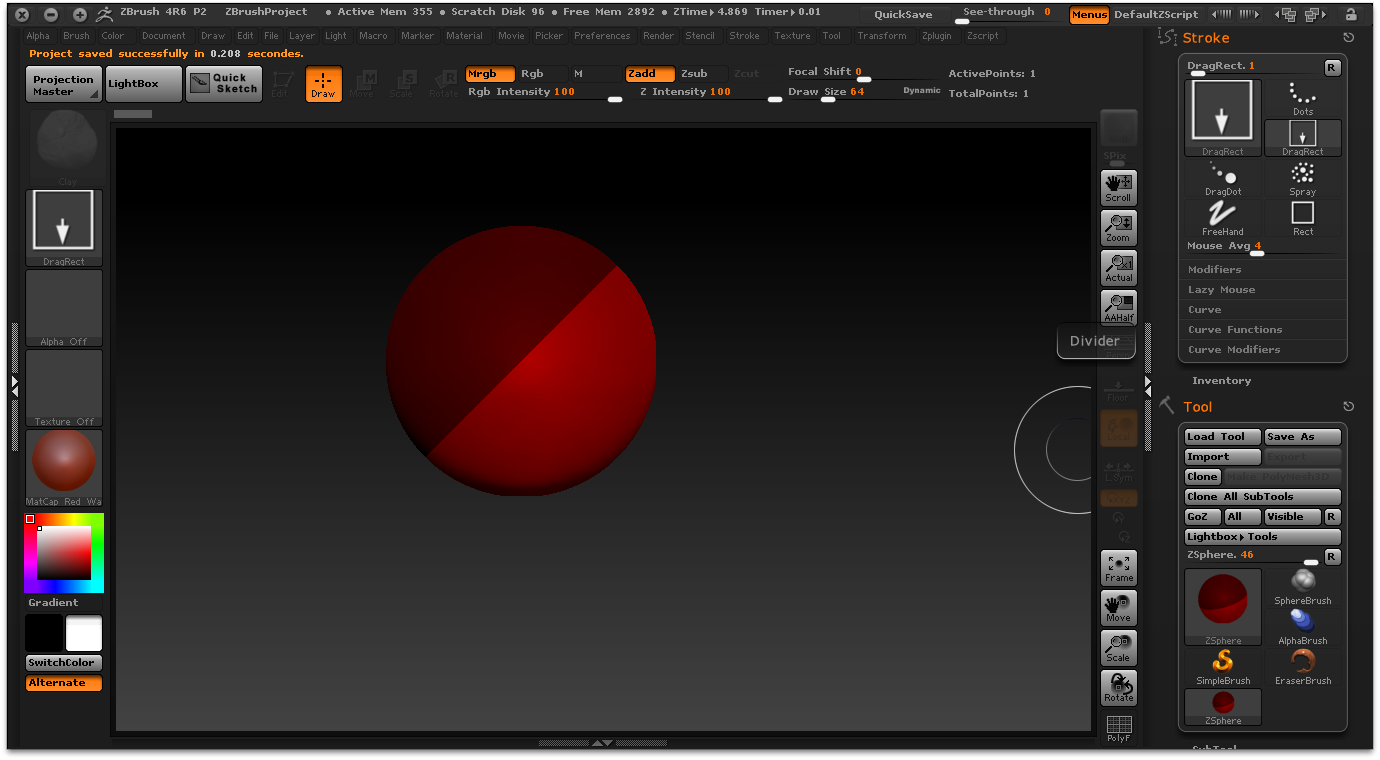1380x760 pixels.
Task: Select the EraserBrush tool
Action: pyautogui.click(x=1302, y=668)
